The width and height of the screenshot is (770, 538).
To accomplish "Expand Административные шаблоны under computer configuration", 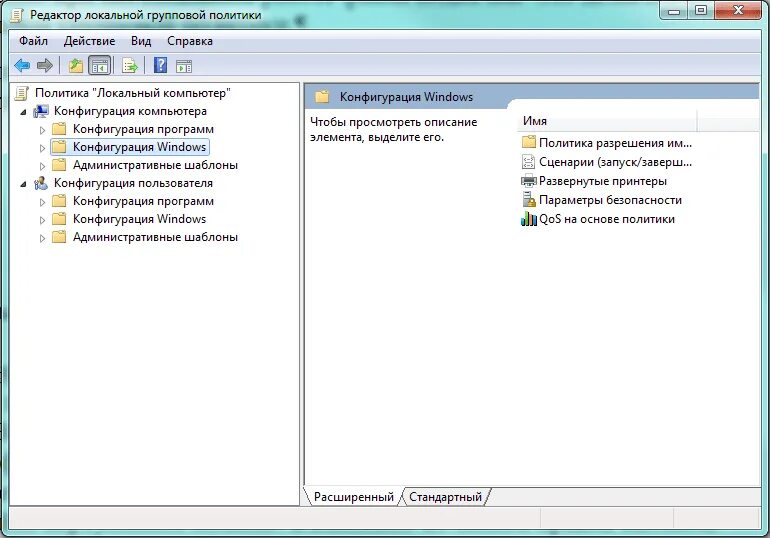I will click(x=42, y=166).
